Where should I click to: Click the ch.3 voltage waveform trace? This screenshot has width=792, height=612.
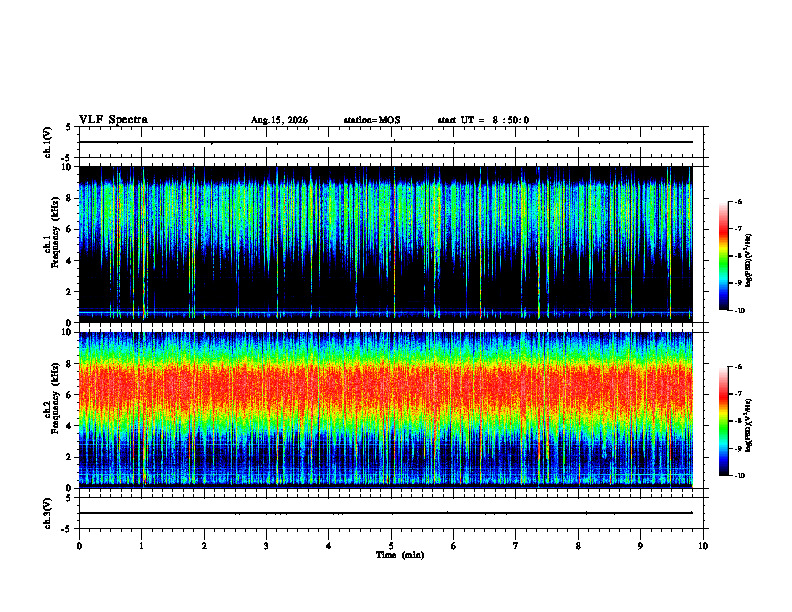(385, 513)
